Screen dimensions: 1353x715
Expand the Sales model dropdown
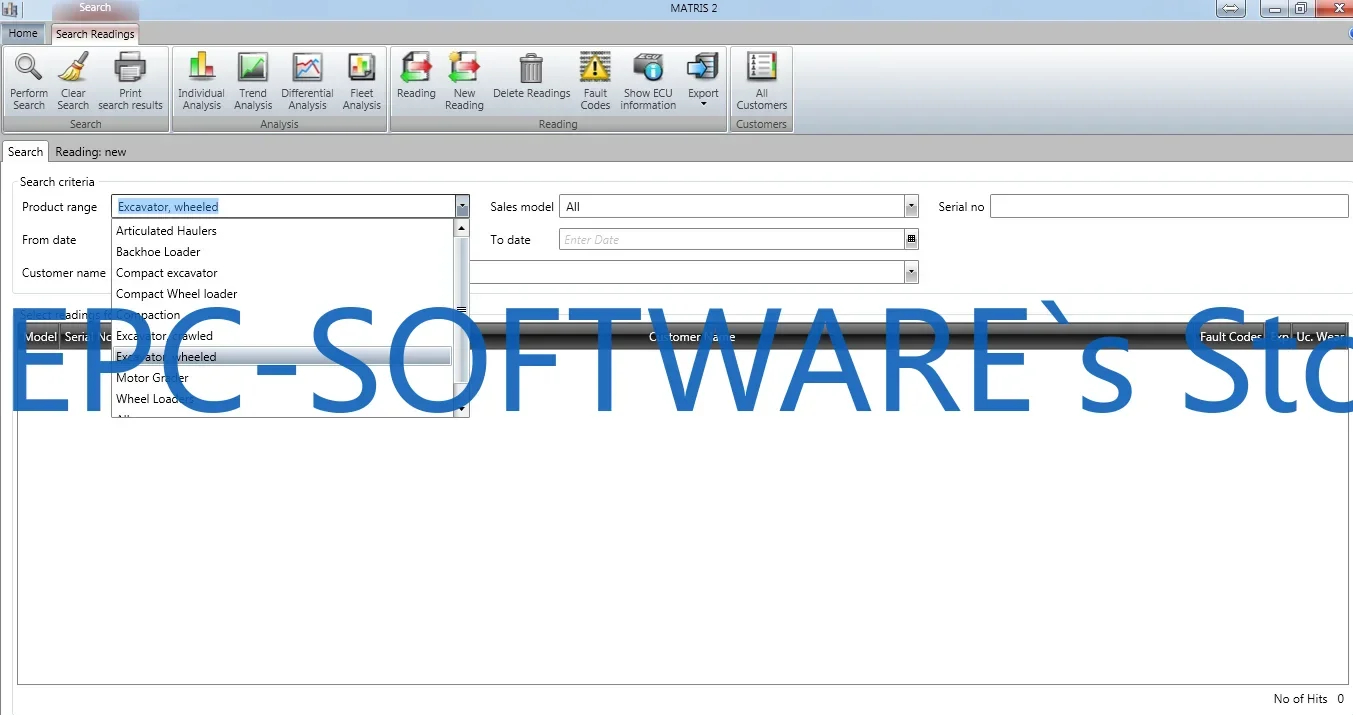click(911, 207)
